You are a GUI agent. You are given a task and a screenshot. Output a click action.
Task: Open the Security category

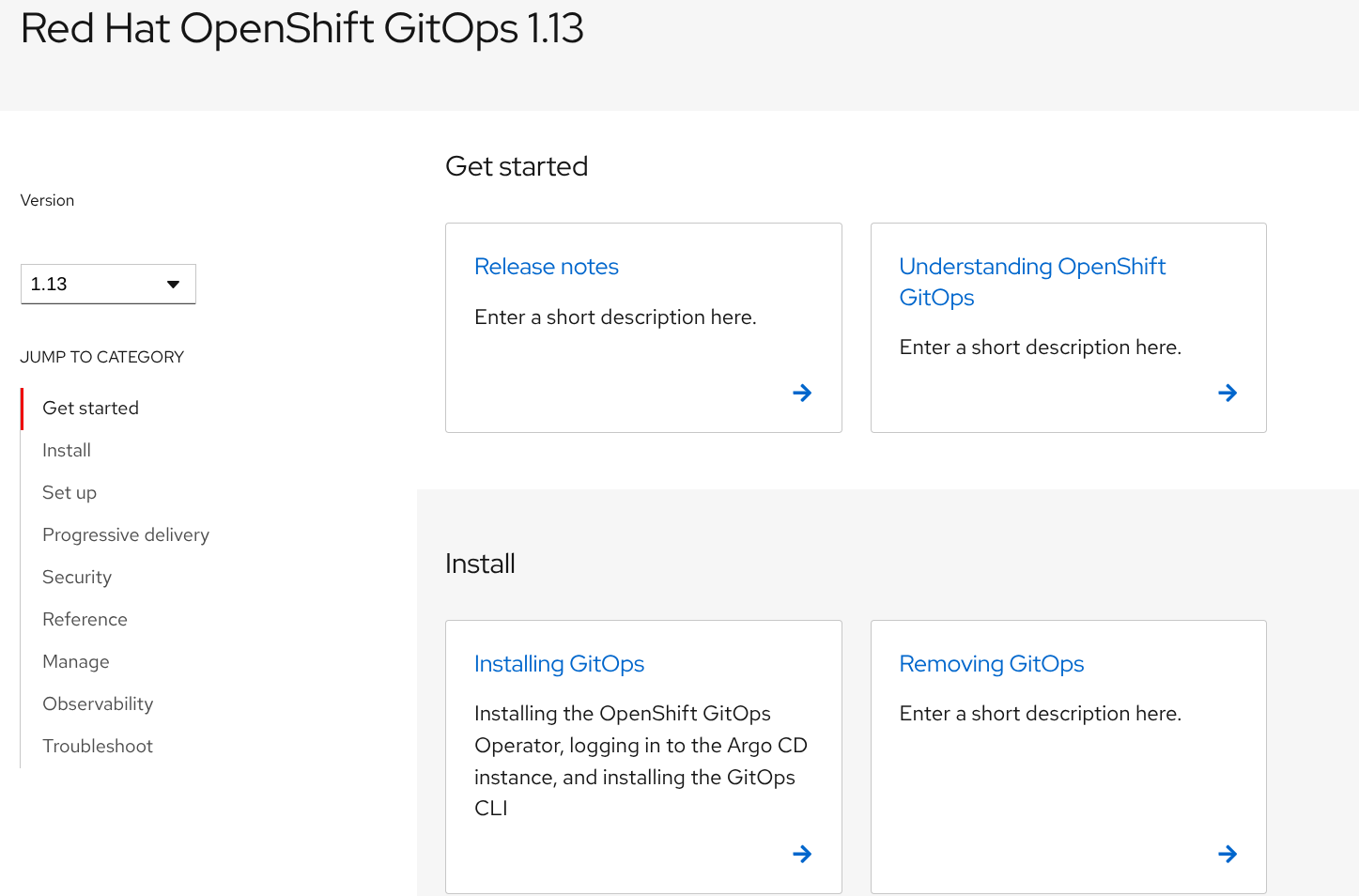pyautogui.click(x=77, y=577)
